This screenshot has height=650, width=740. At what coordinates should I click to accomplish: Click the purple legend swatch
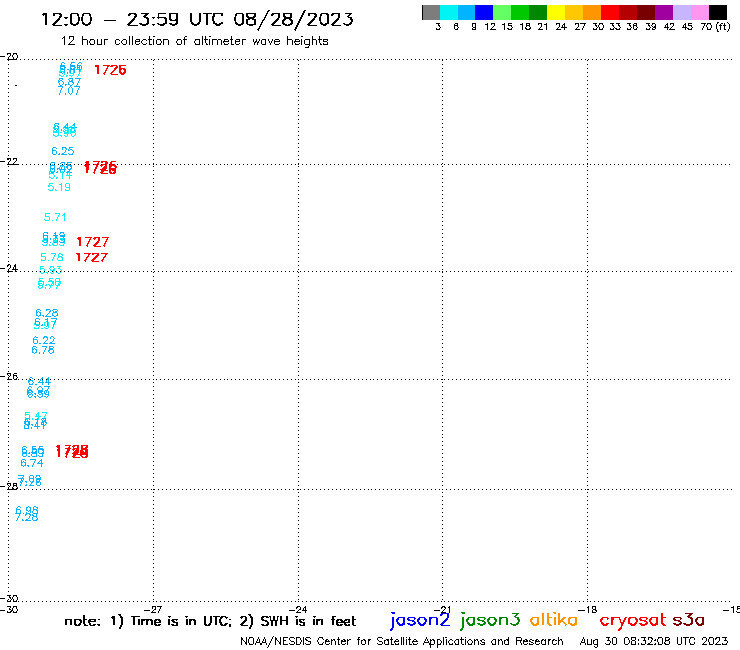click(x=664, y=12)
